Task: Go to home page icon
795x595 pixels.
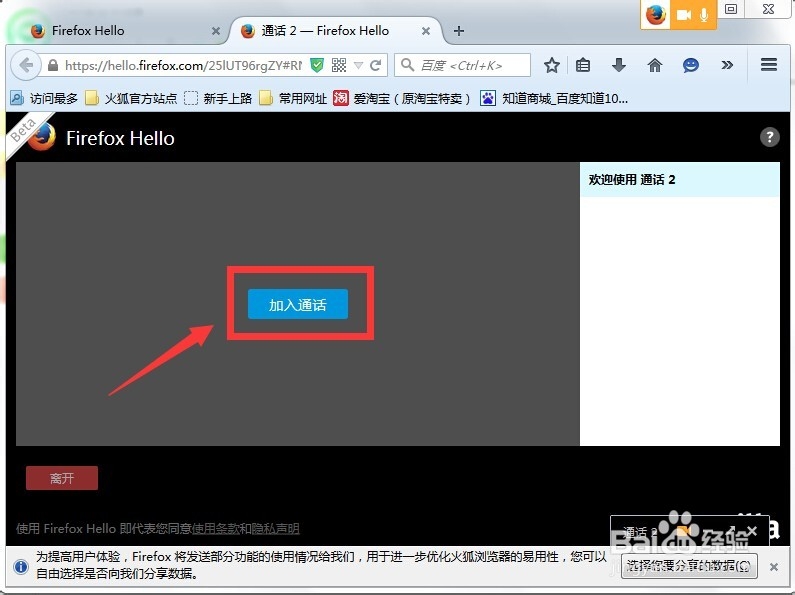Action: pyautogui.click(x=655, y=65)
